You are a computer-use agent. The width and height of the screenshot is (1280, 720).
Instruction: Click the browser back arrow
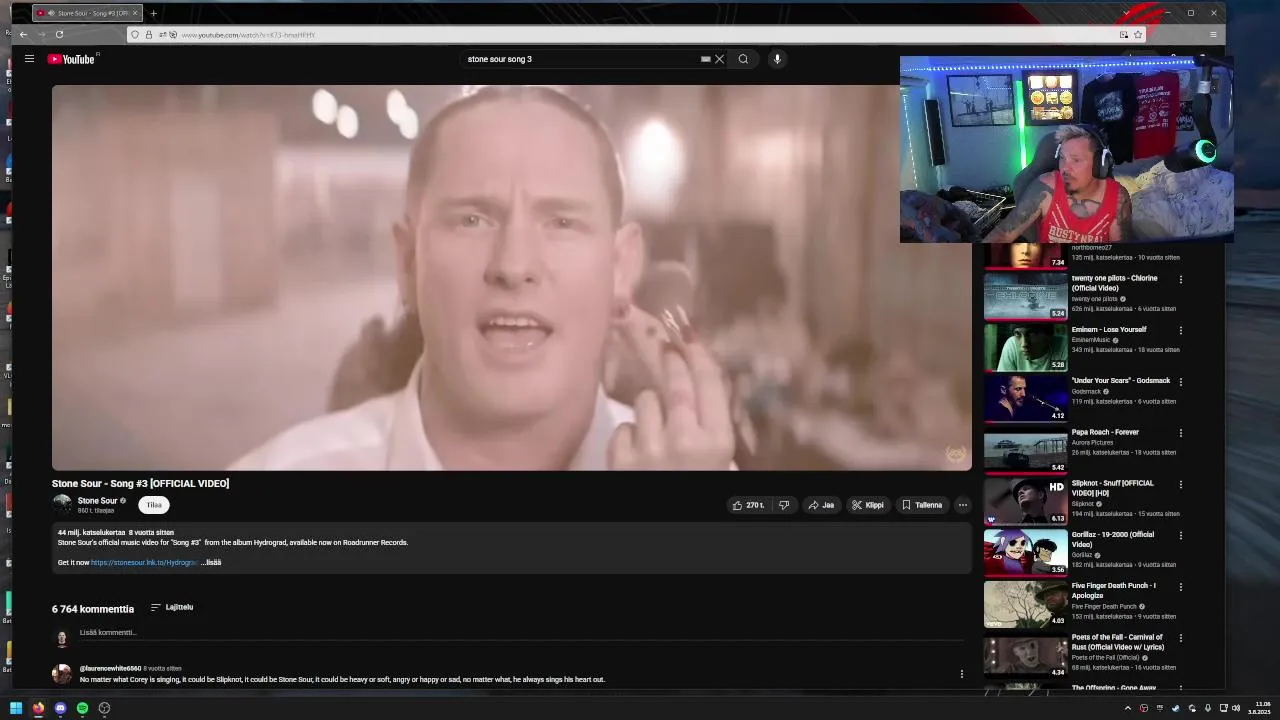click(24, 34)
